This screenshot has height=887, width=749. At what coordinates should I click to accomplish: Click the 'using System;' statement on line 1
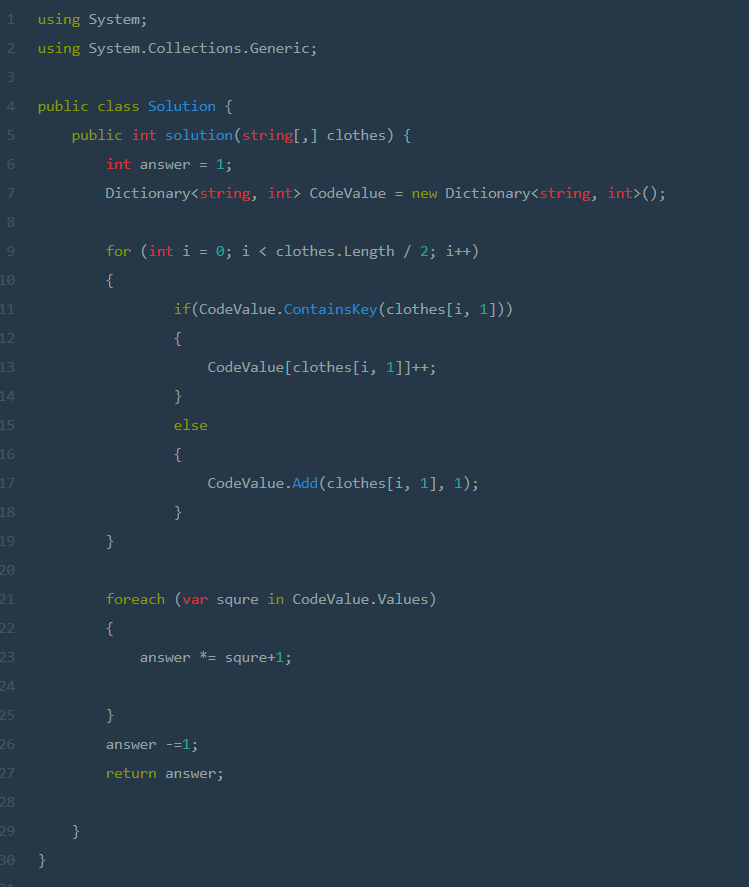coord(92,20)
